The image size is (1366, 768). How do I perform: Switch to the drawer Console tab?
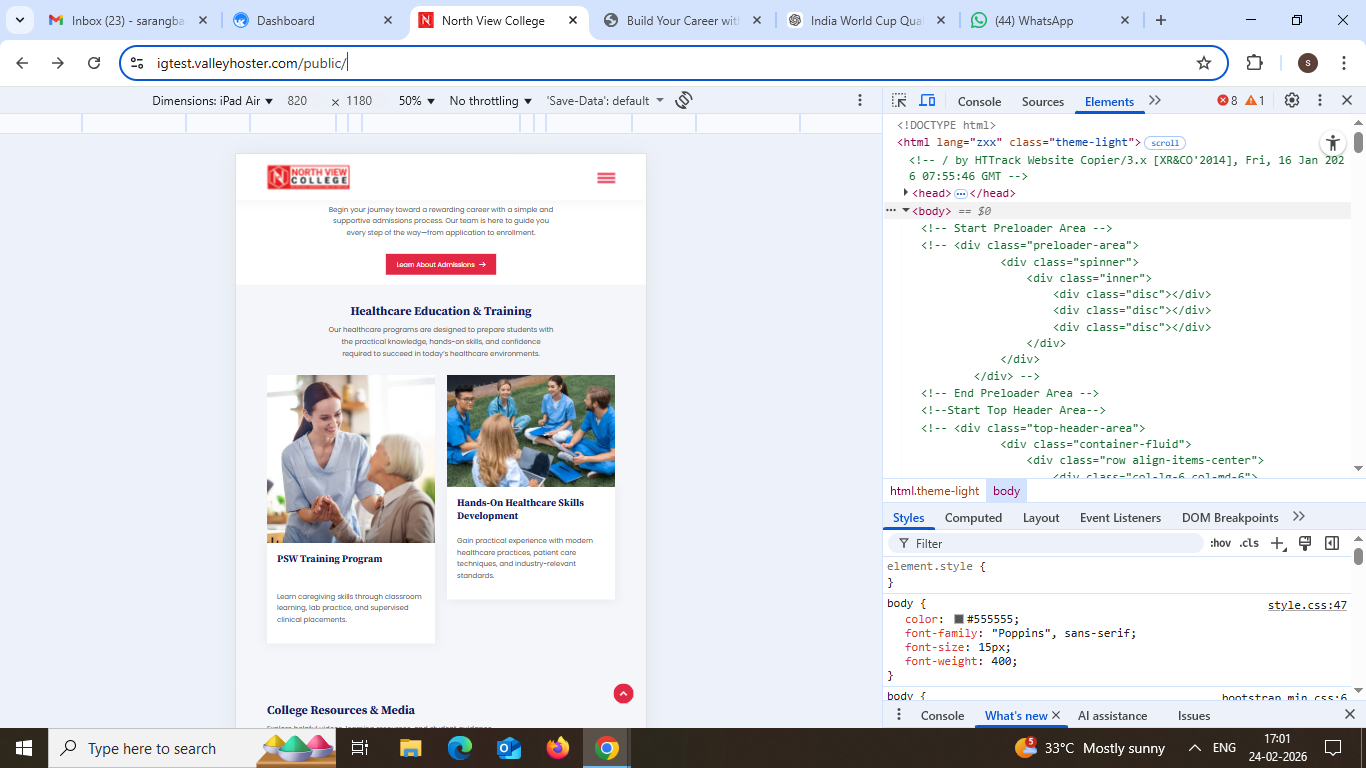pyautogui.click(x=942, y=716)
